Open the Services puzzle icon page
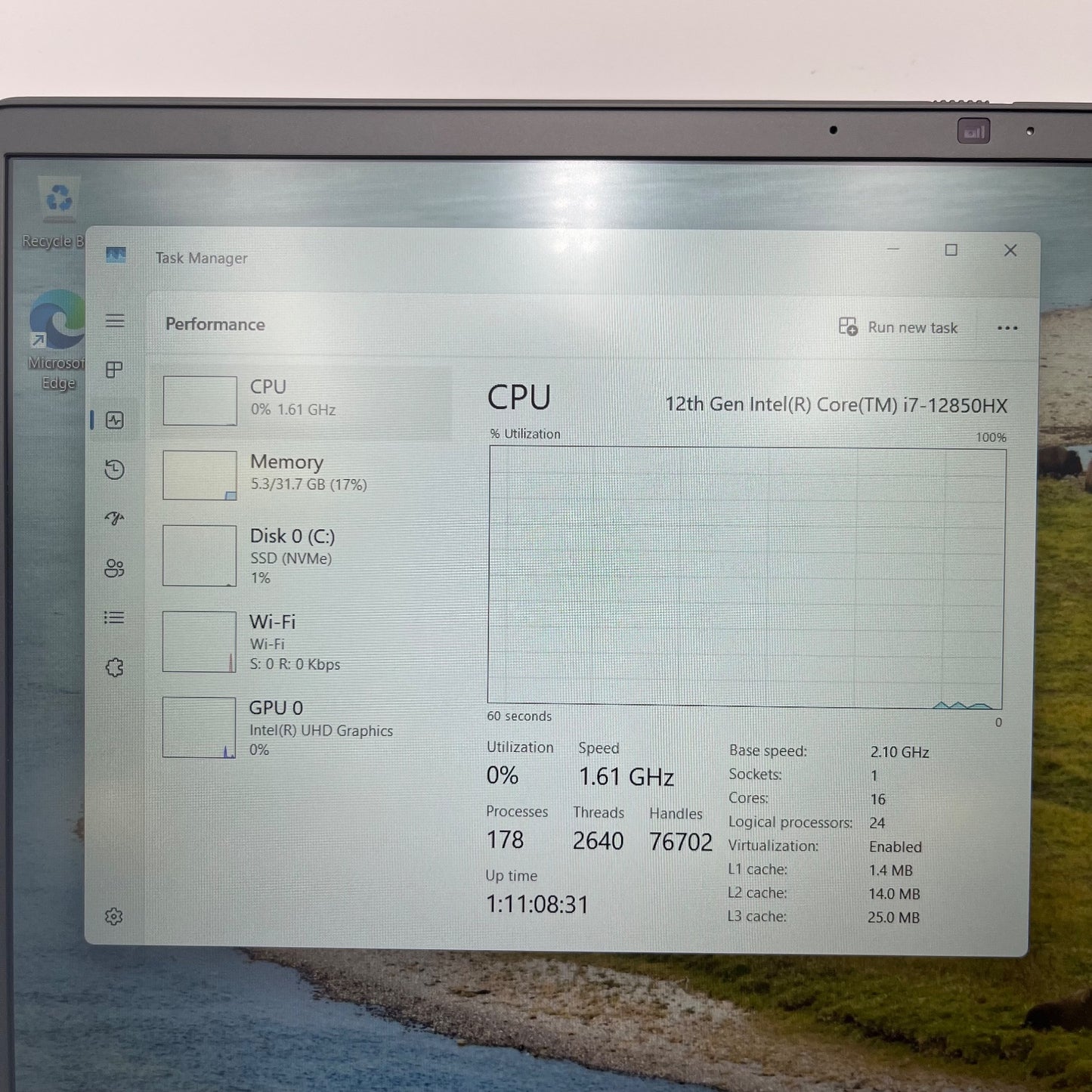Screen dimensions: 1092x1092 tap(115, 667)
